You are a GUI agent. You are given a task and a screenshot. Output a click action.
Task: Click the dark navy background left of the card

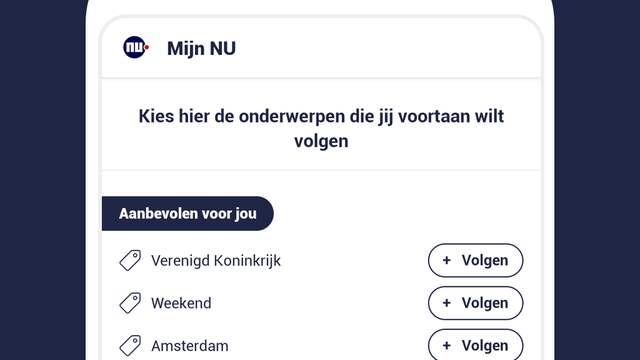(x=42, y=180)
